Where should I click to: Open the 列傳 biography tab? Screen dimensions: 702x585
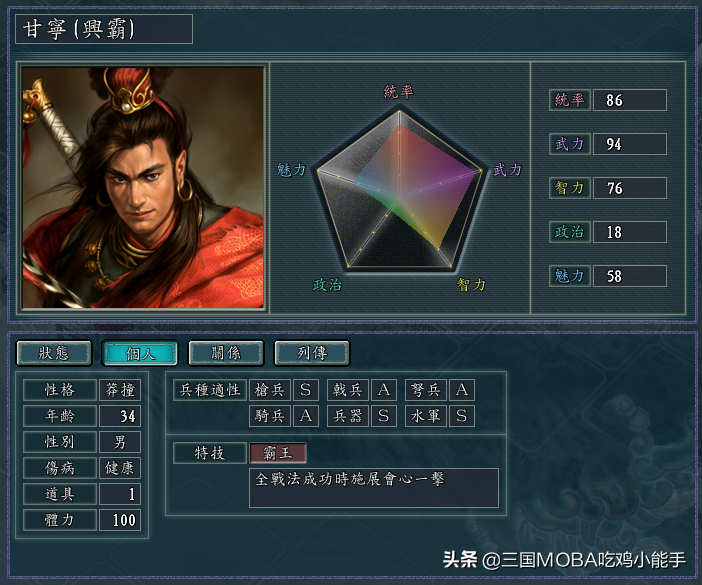[312, 353]
